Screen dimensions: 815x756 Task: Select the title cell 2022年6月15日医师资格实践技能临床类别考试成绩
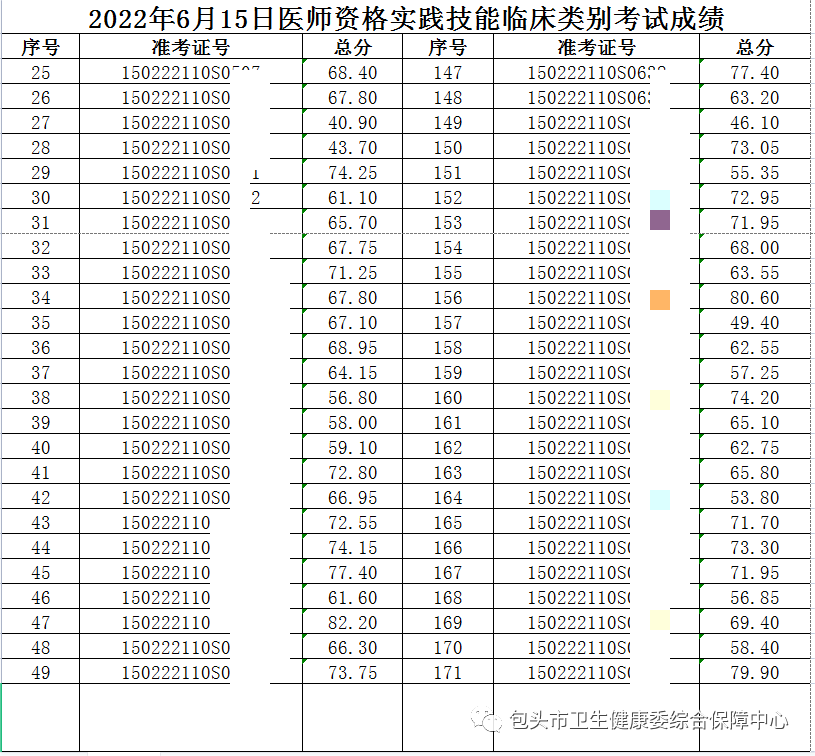(406, 19)
